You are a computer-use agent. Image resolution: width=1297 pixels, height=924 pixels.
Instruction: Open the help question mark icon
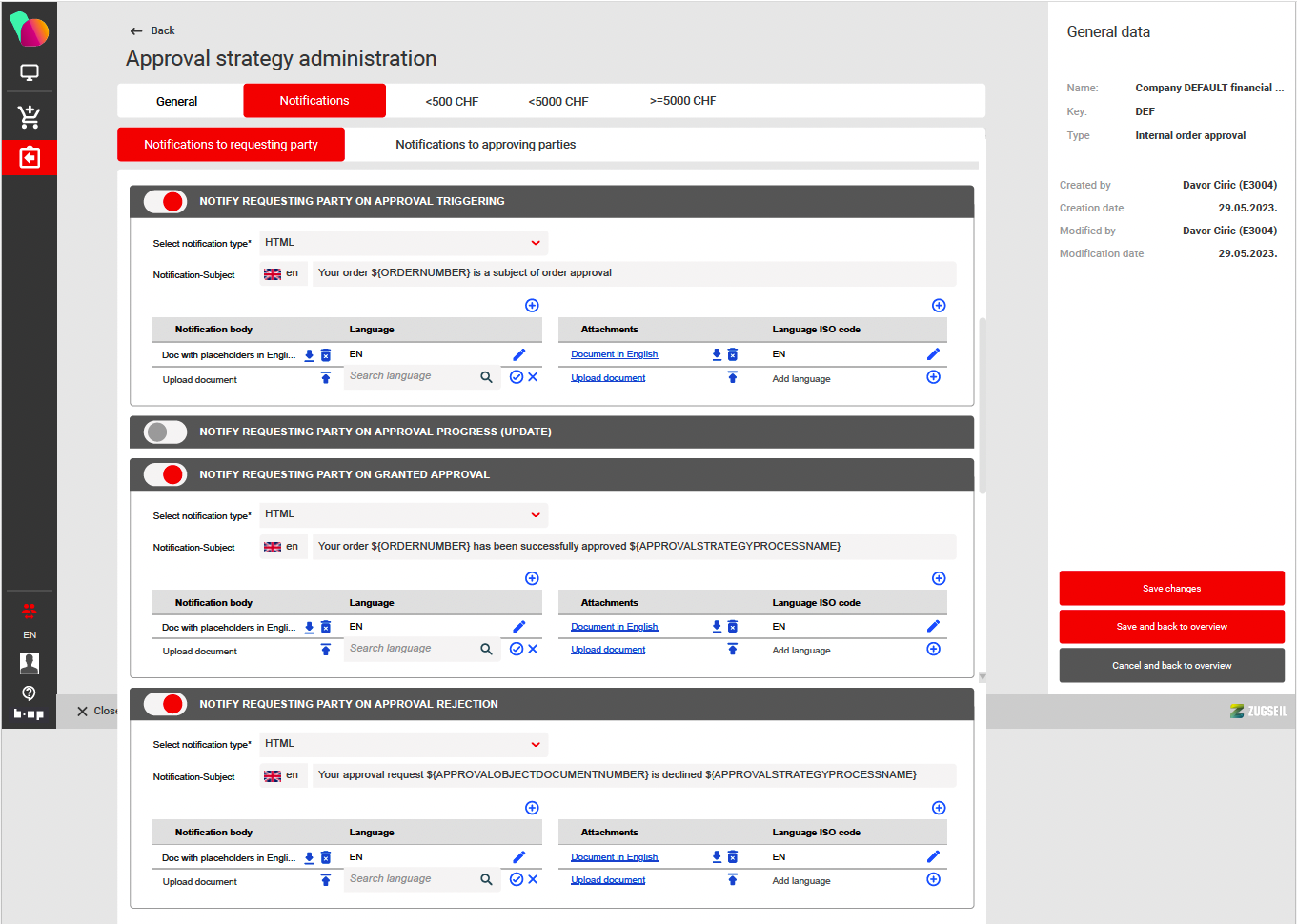pos(29,693)
